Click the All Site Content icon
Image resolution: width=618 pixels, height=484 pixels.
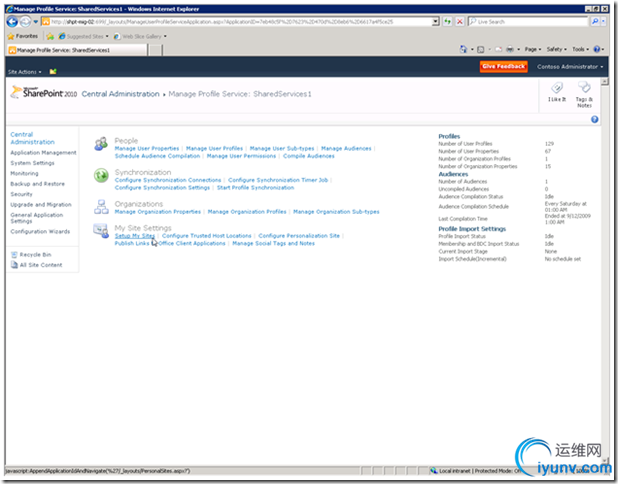point(14,265)
